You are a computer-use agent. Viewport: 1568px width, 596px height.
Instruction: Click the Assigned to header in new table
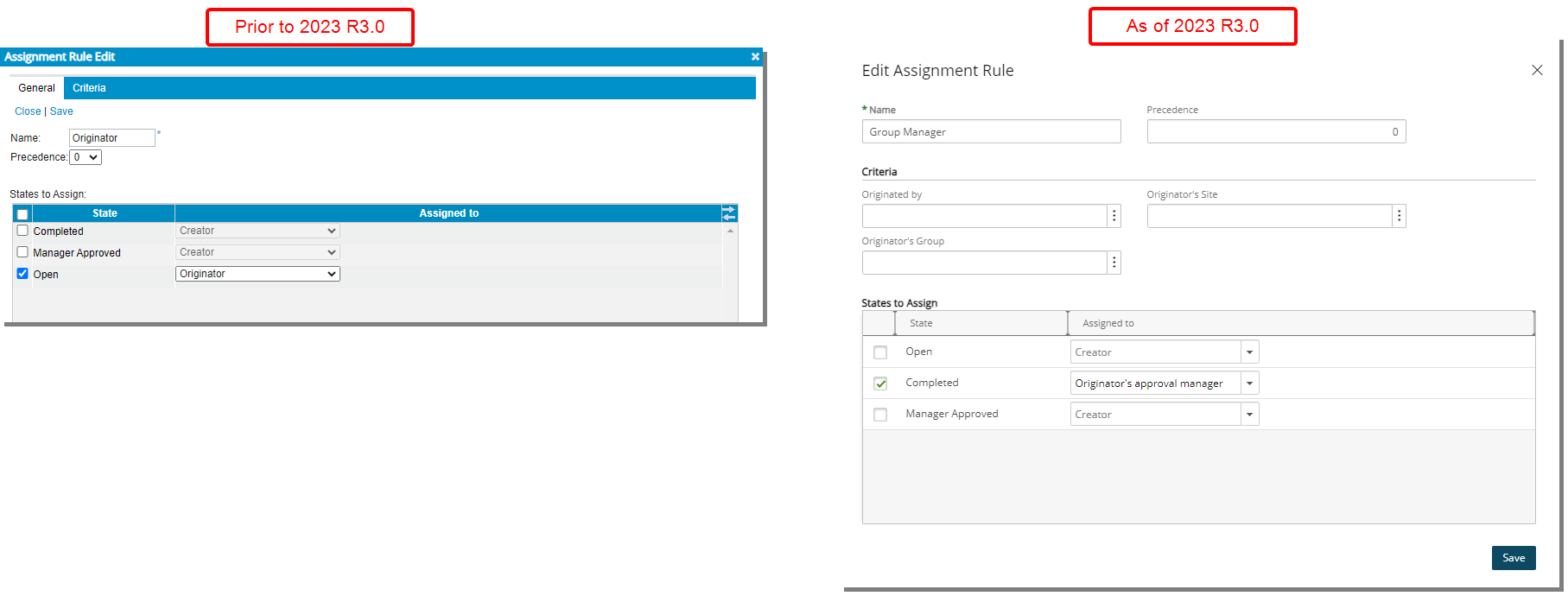1301,323
